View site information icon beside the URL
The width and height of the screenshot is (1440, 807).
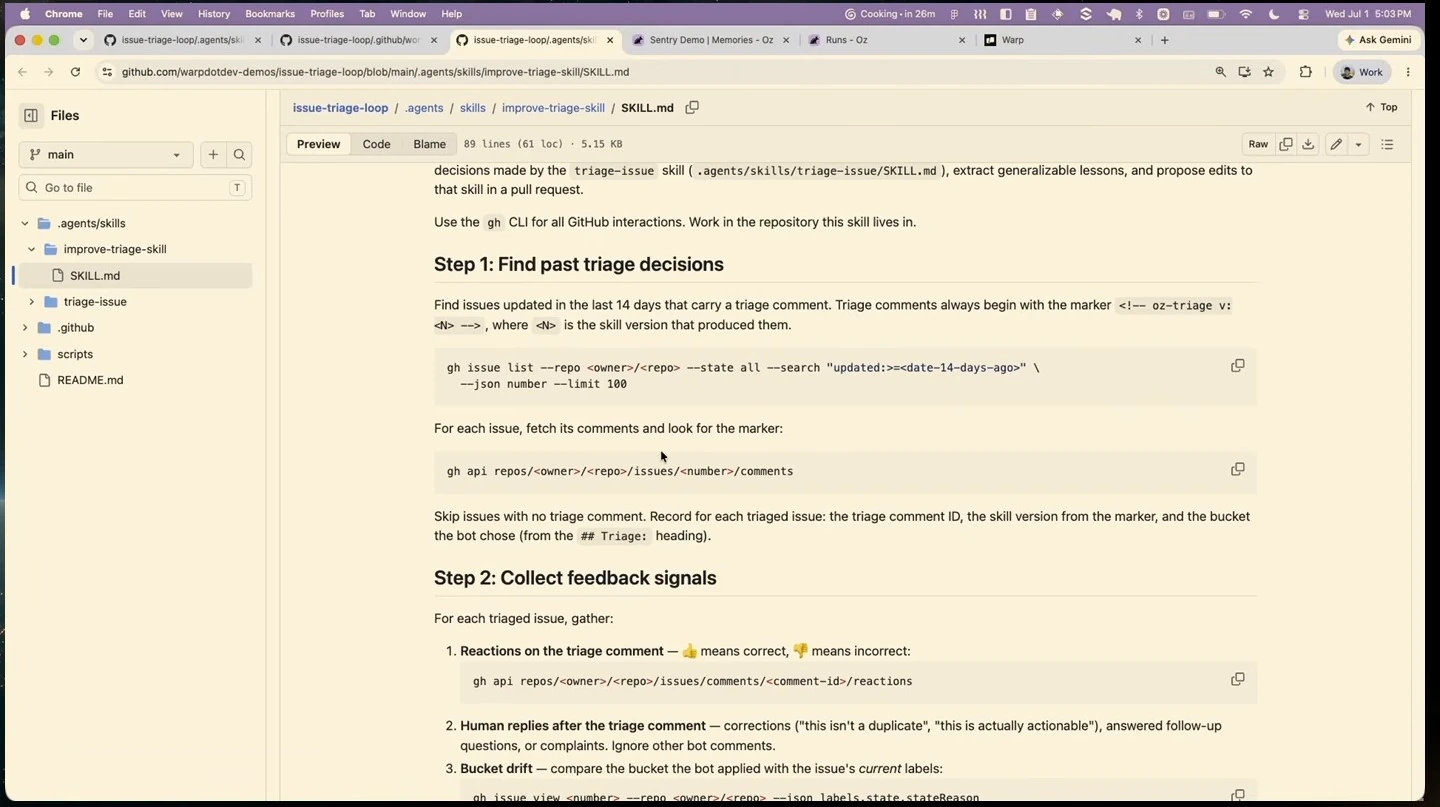pos(107,72)
